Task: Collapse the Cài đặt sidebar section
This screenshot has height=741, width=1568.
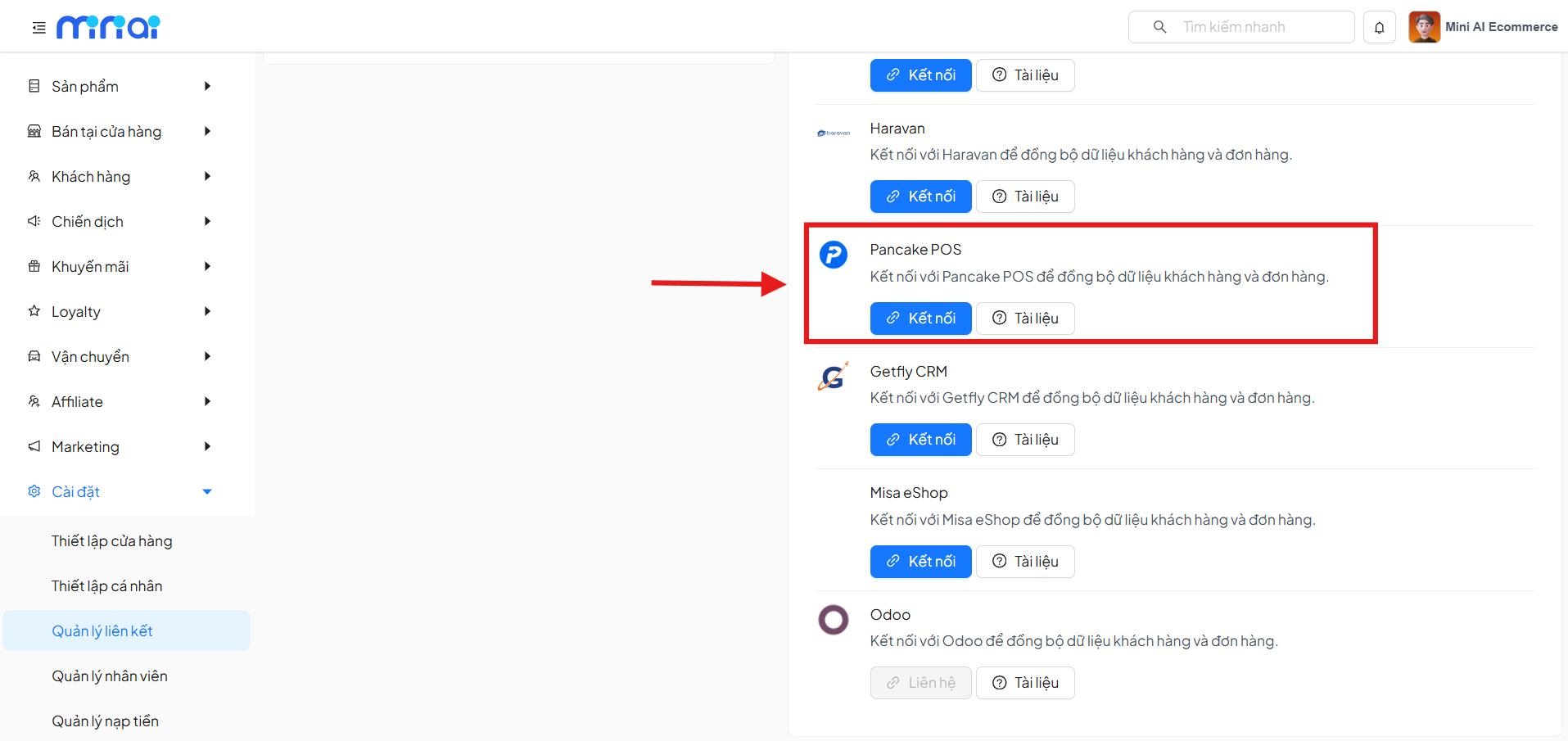Action: click(207, 491)
